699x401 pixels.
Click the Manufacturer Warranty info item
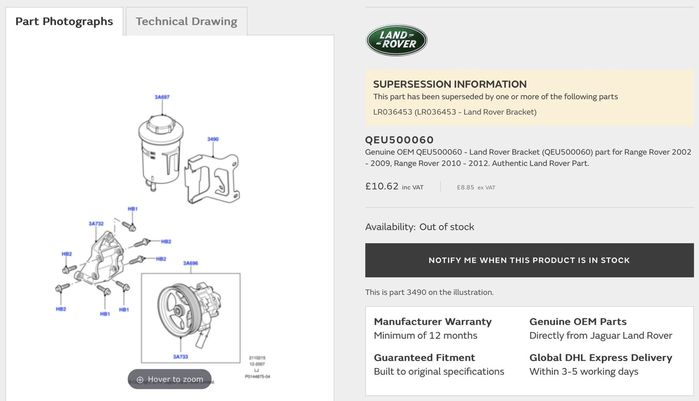coord(432,328)
